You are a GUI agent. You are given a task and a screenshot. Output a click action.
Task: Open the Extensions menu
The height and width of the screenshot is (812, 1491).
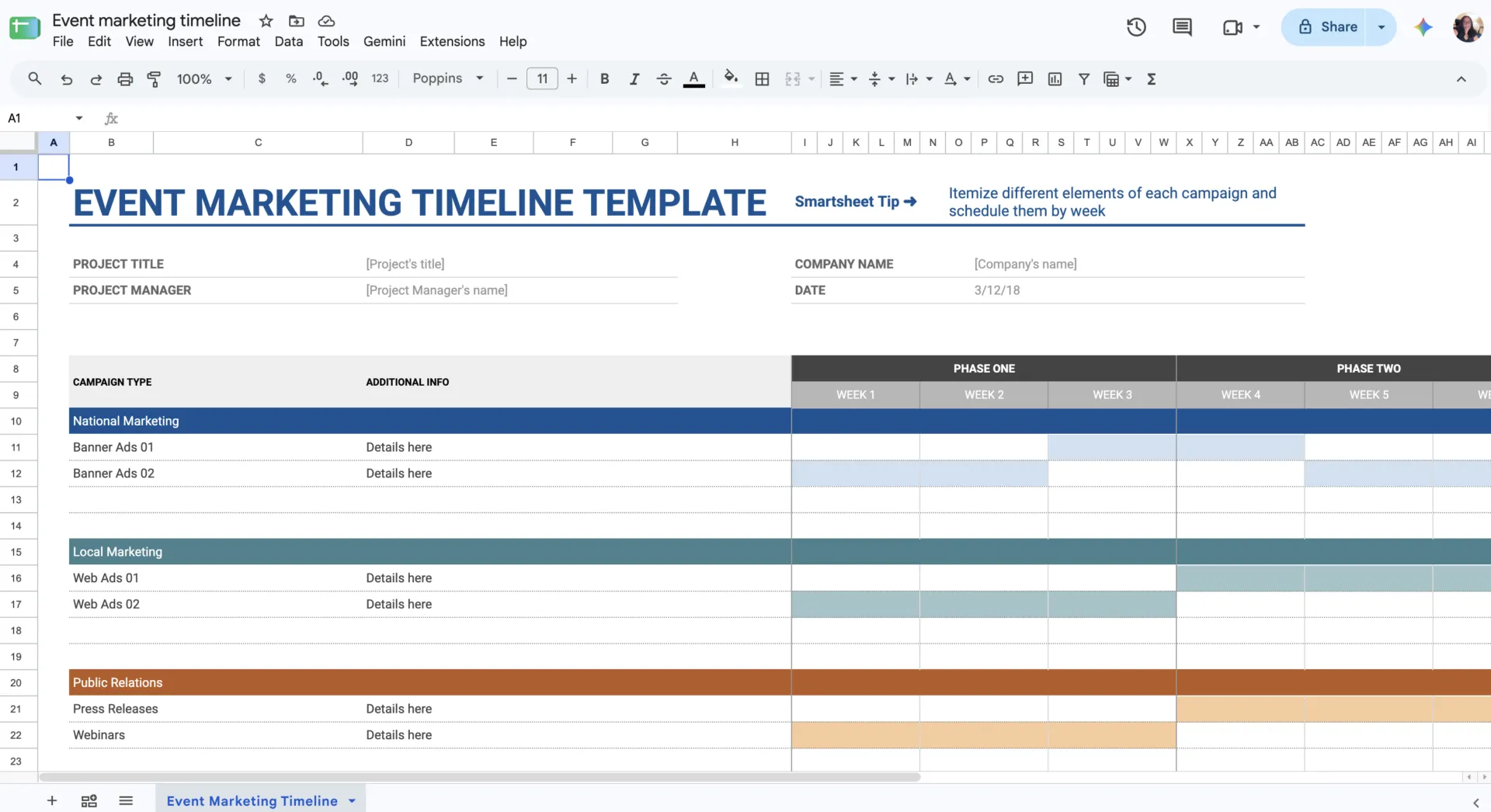[452, 41]
